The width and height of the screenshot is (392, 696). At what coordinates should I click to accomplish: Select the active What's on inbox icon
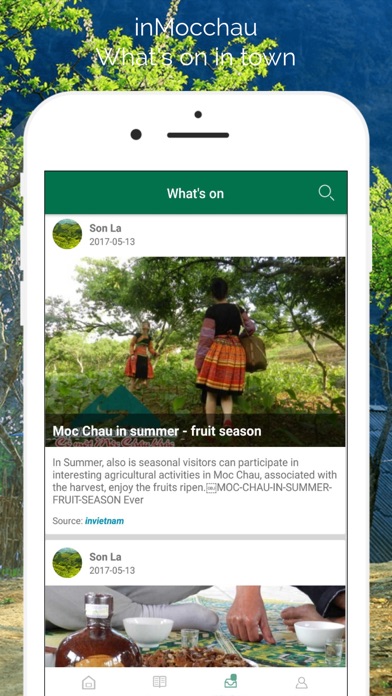(x=230, y=681)
